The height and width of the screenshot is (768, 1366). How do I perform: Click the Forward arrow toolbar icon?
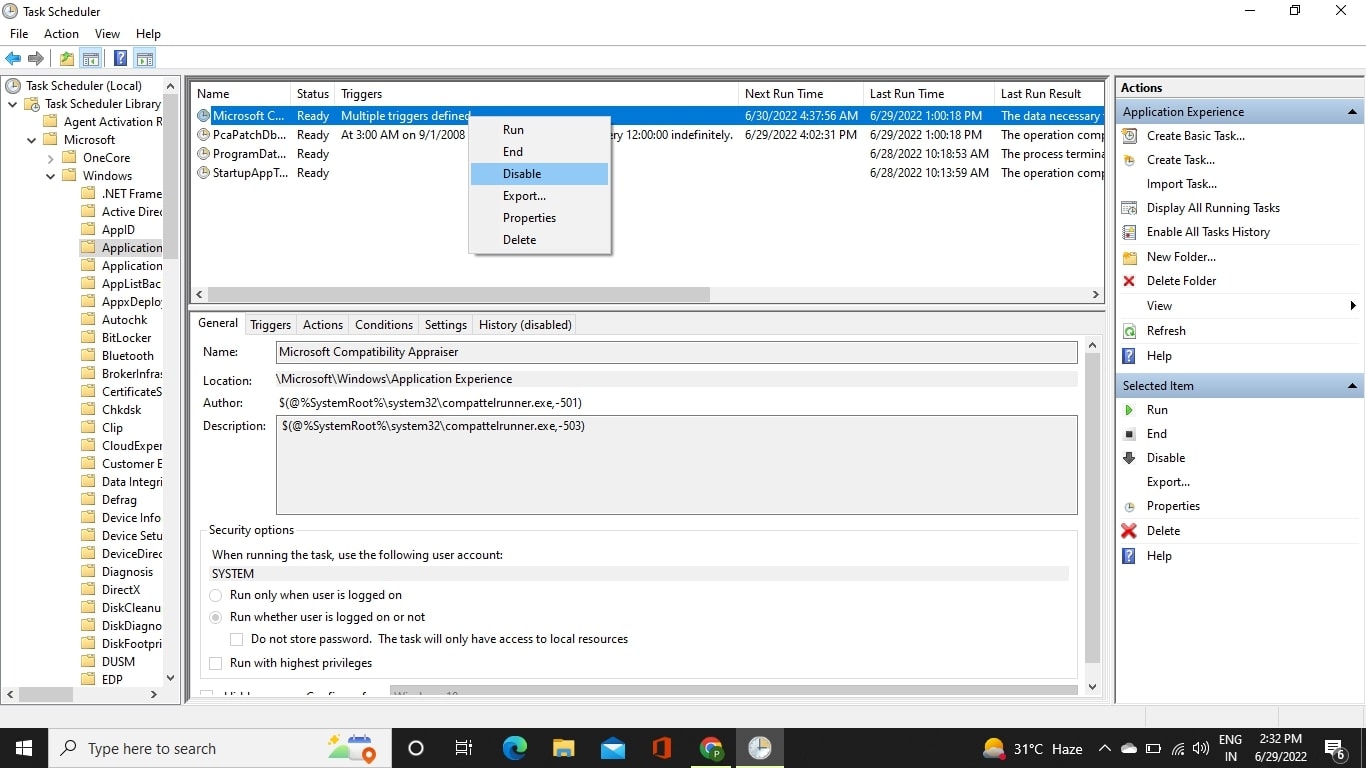point(36,59)
